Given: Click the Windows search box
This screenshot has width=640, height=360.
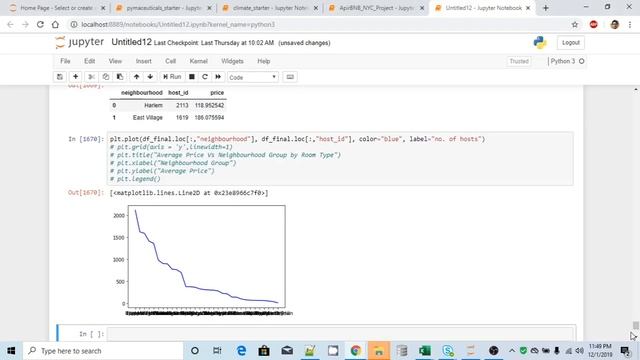Looking at the screenshot, I should (103, 351).
